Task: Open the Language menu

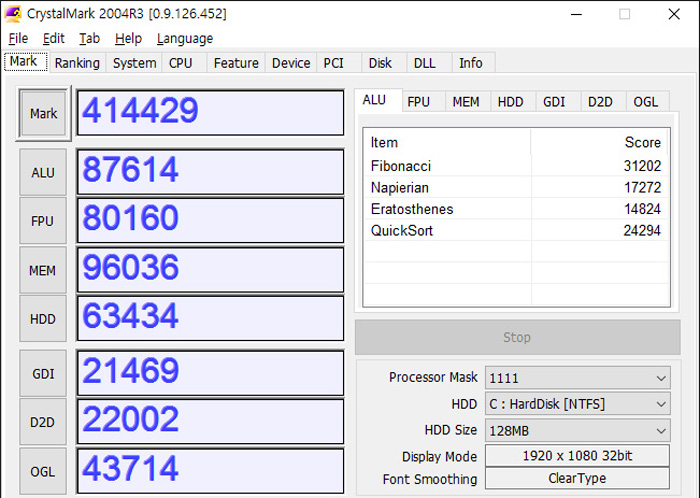Action: click(185, 38)
